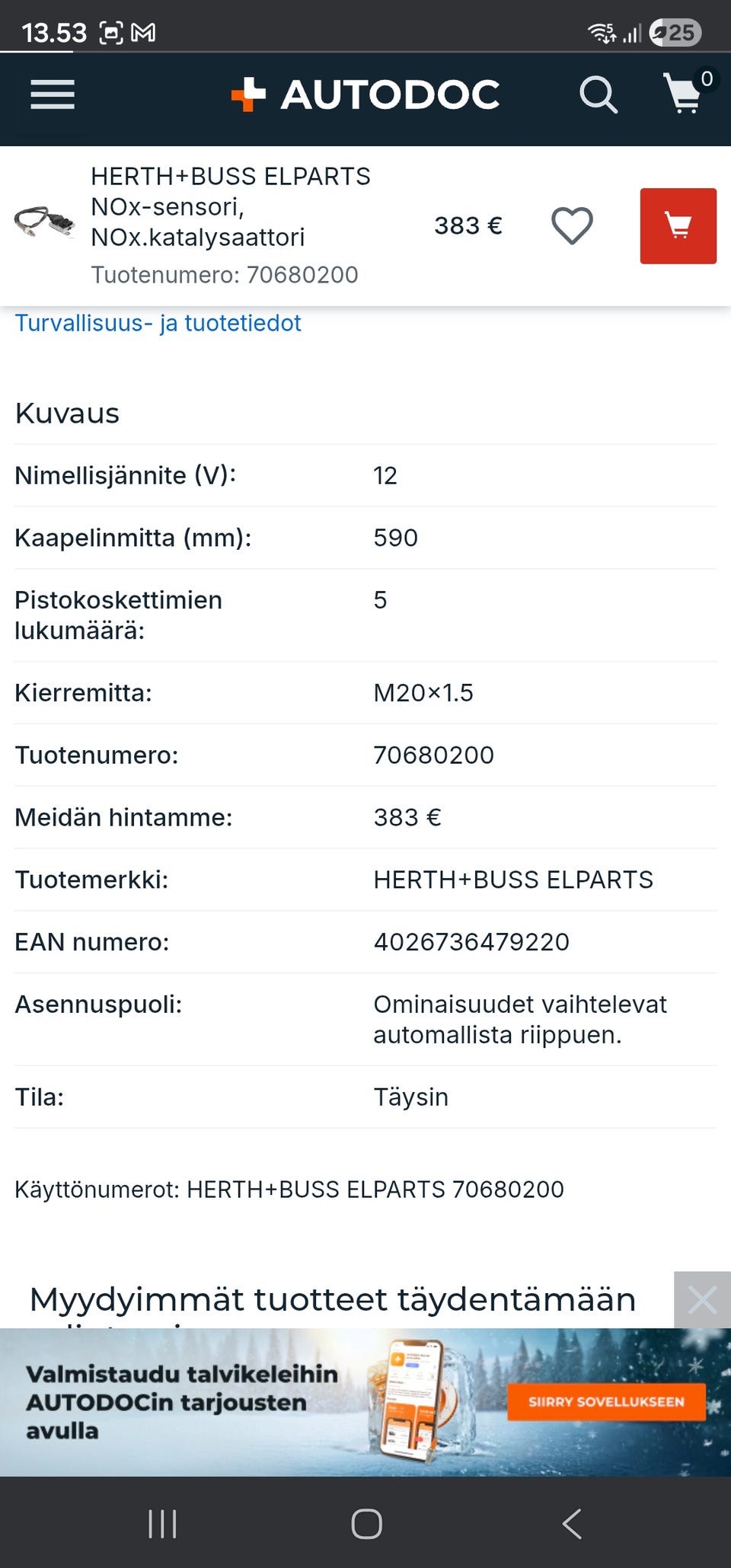Add NOx sensor to wishlist heart

coord(572,226)
